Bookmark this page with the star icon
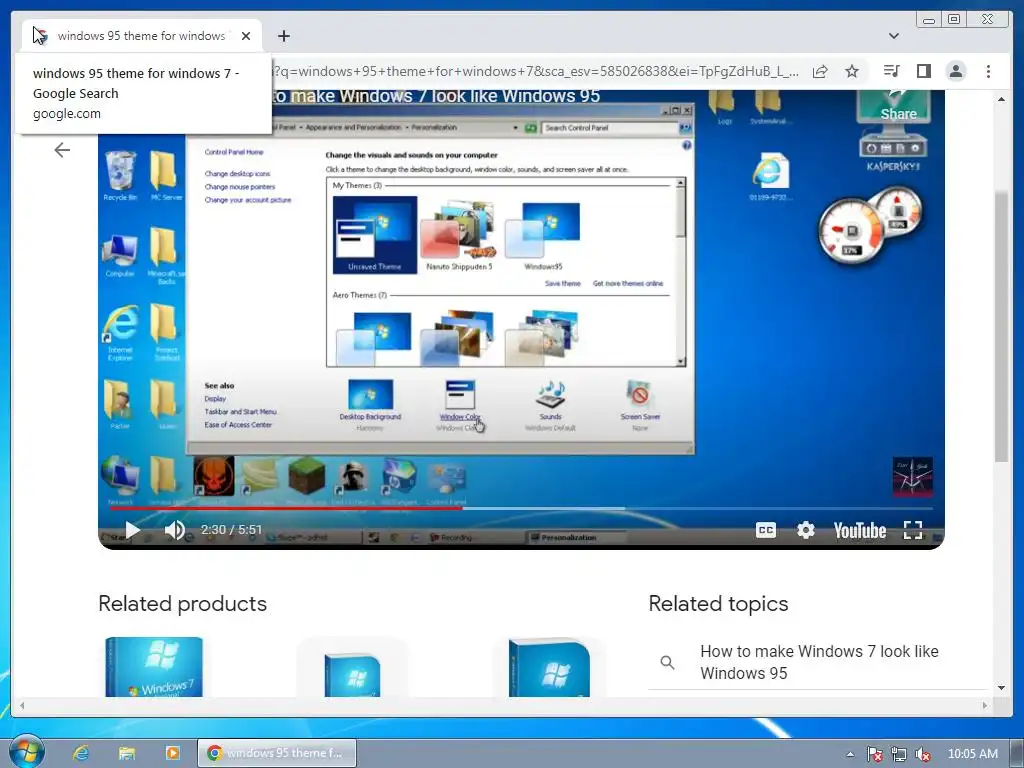The image size is (1024, 768). (x=852, y=71)
